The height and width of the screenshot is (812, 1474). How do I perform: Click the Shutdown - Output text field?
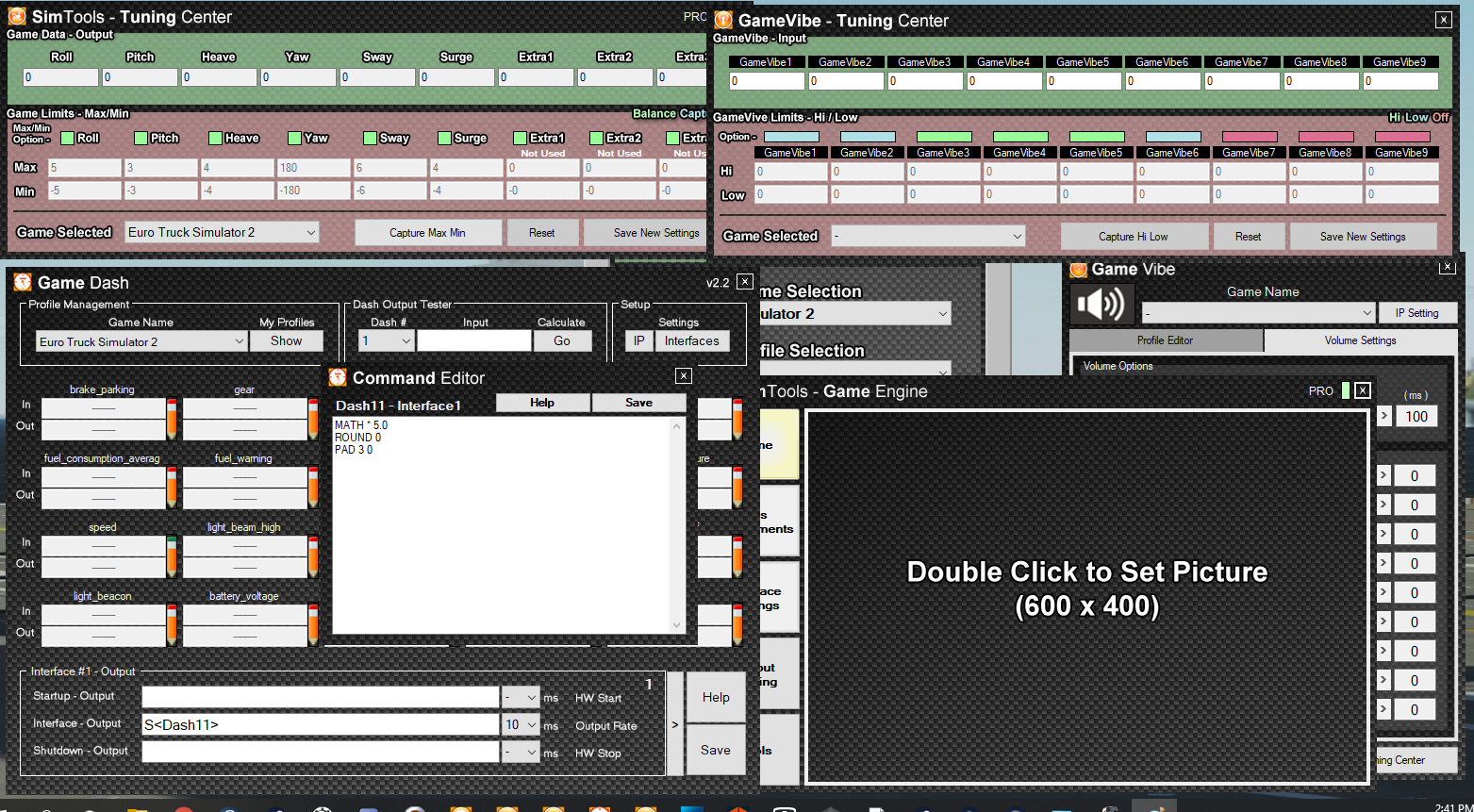321,753
